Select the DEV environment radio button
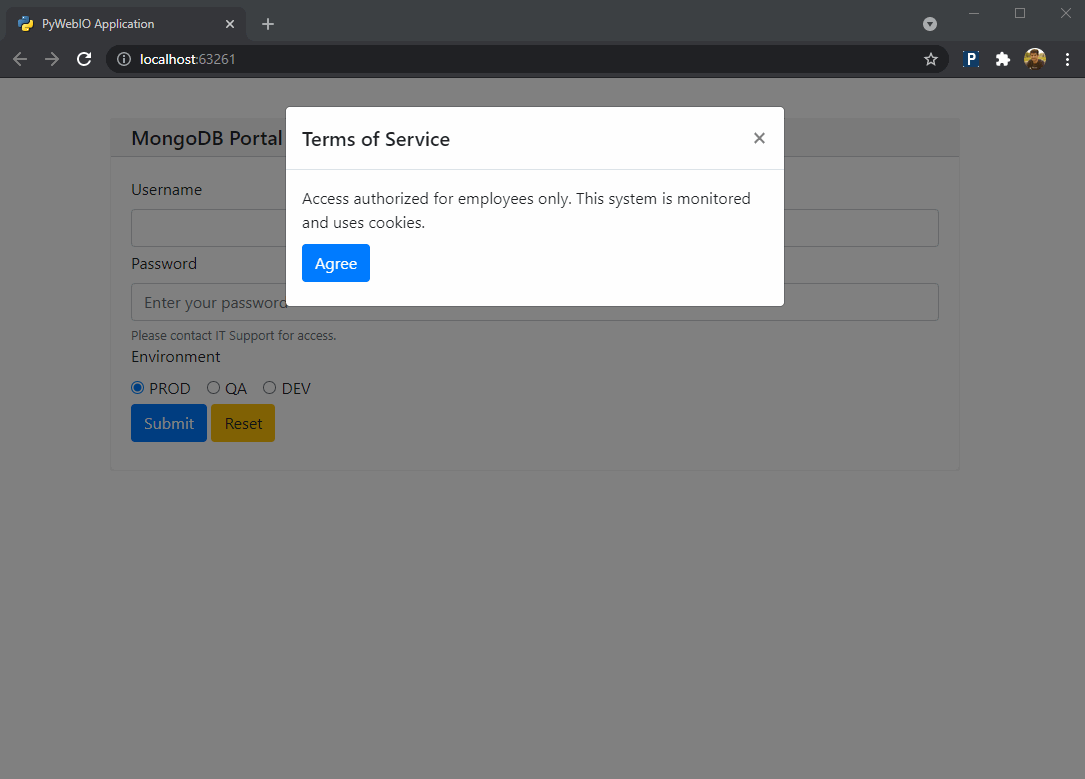Screen dimensions: 1085x779 [269, 387]
